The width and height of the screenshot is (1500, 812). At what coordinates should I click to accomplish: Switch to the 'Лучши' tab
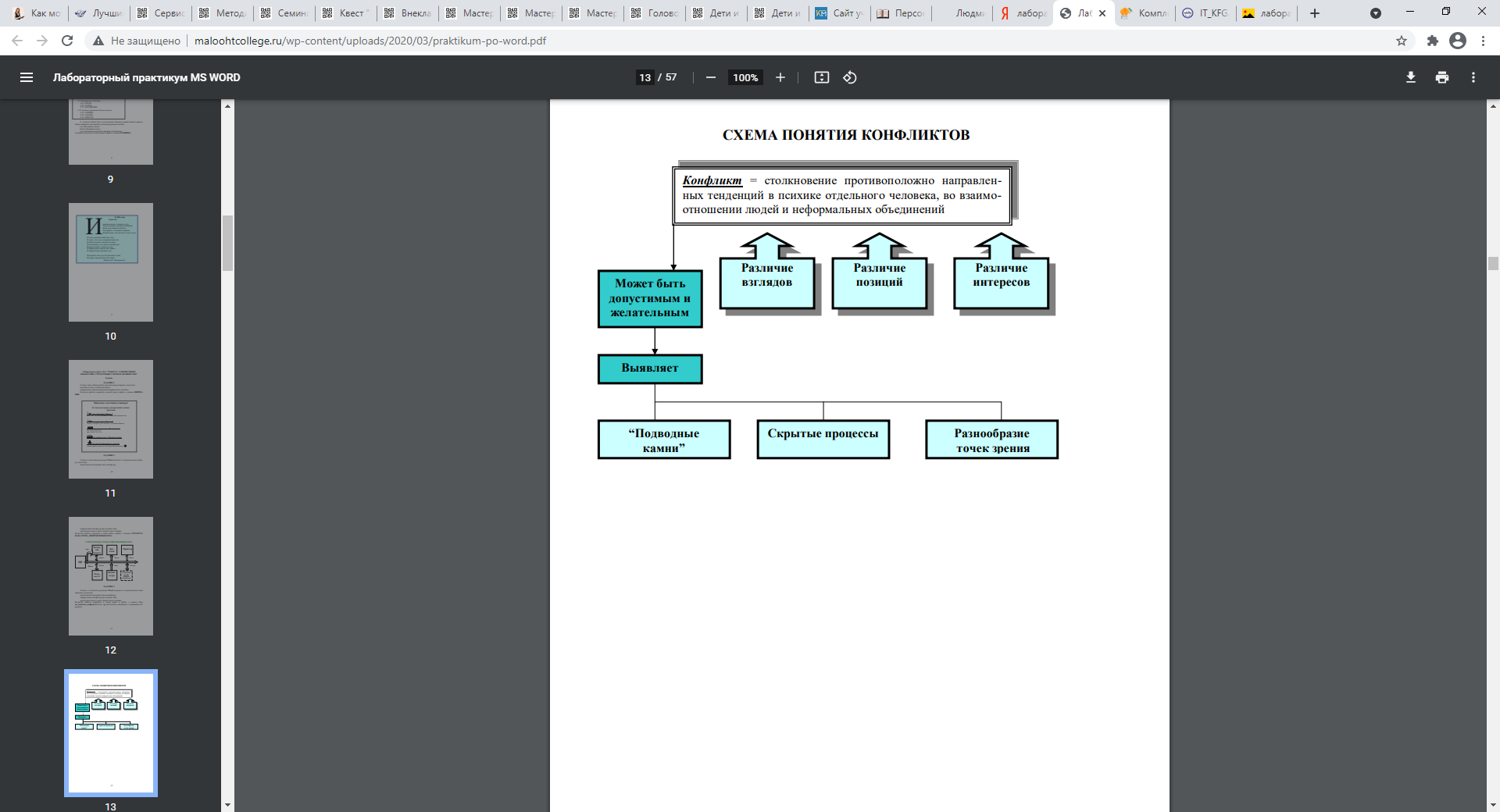98,13
